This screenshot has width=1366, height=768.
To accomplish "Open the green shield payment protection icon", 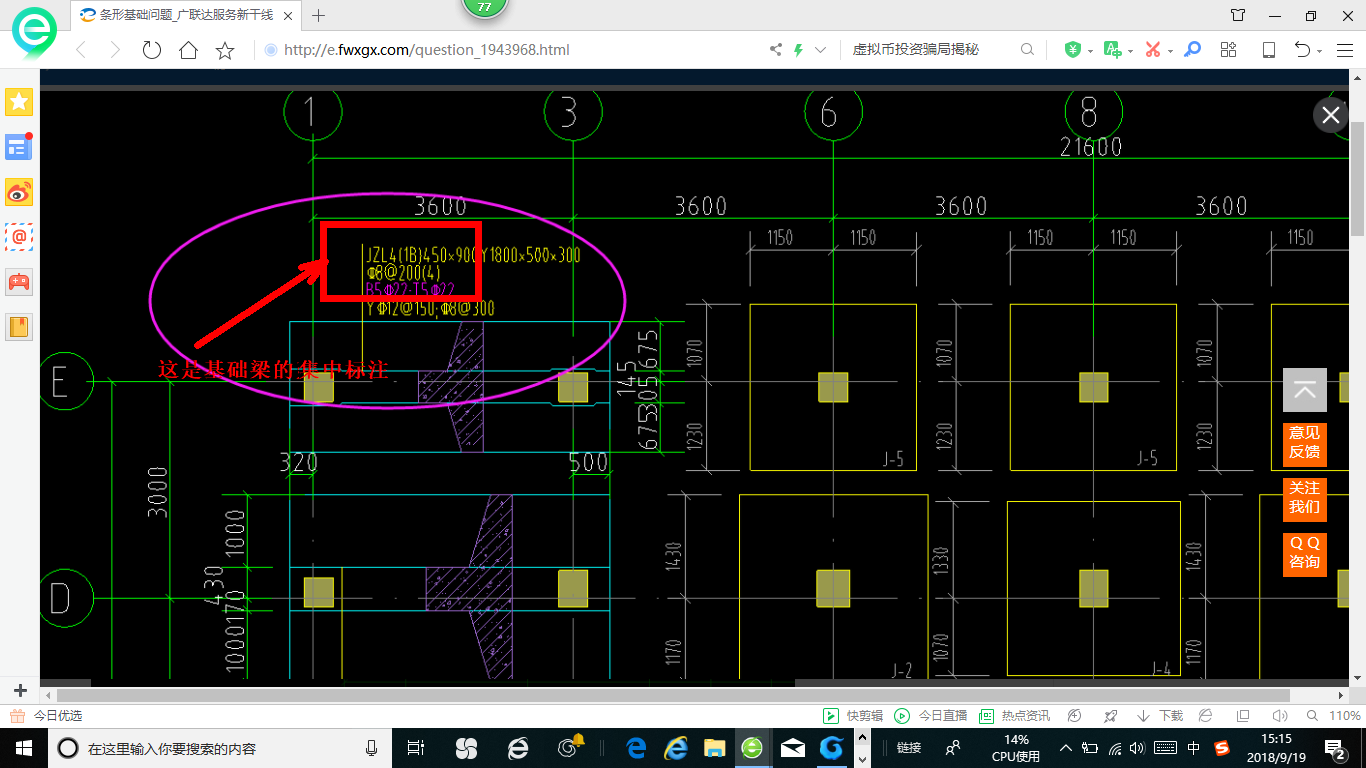I will 1072,50.
